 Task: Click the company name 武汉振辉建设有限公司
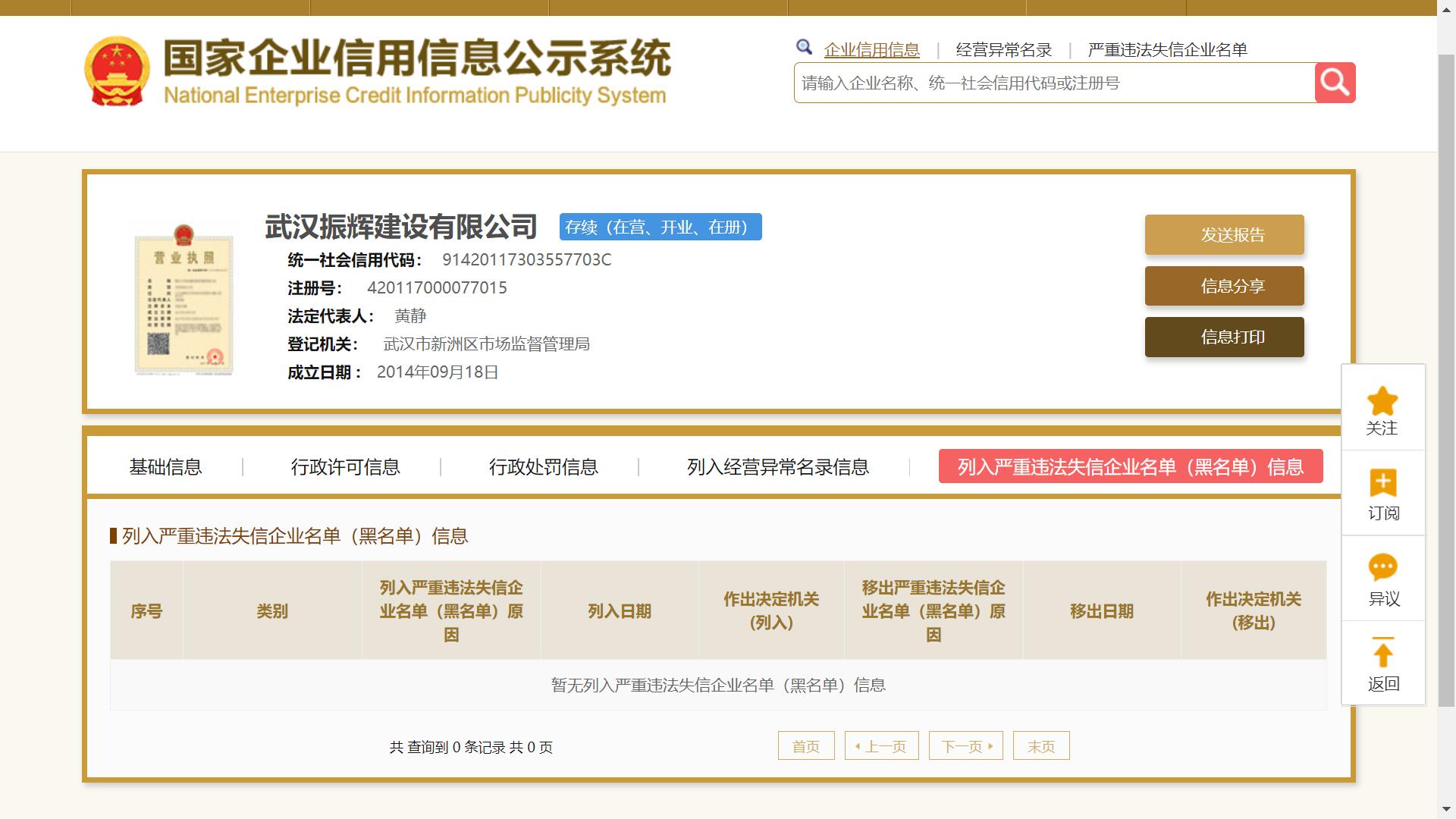pyautogui.click(x=400, y=227)
